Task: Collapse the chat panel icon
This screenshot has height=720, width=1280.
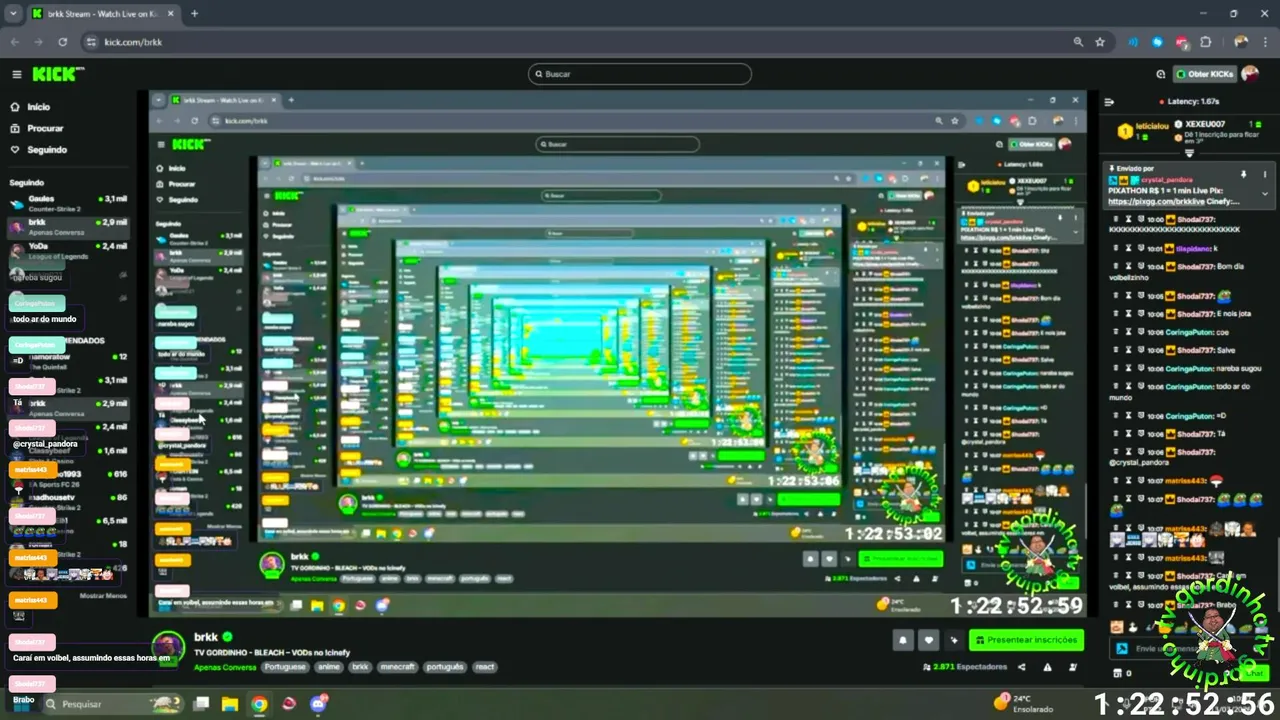Action: point(1109,102)
